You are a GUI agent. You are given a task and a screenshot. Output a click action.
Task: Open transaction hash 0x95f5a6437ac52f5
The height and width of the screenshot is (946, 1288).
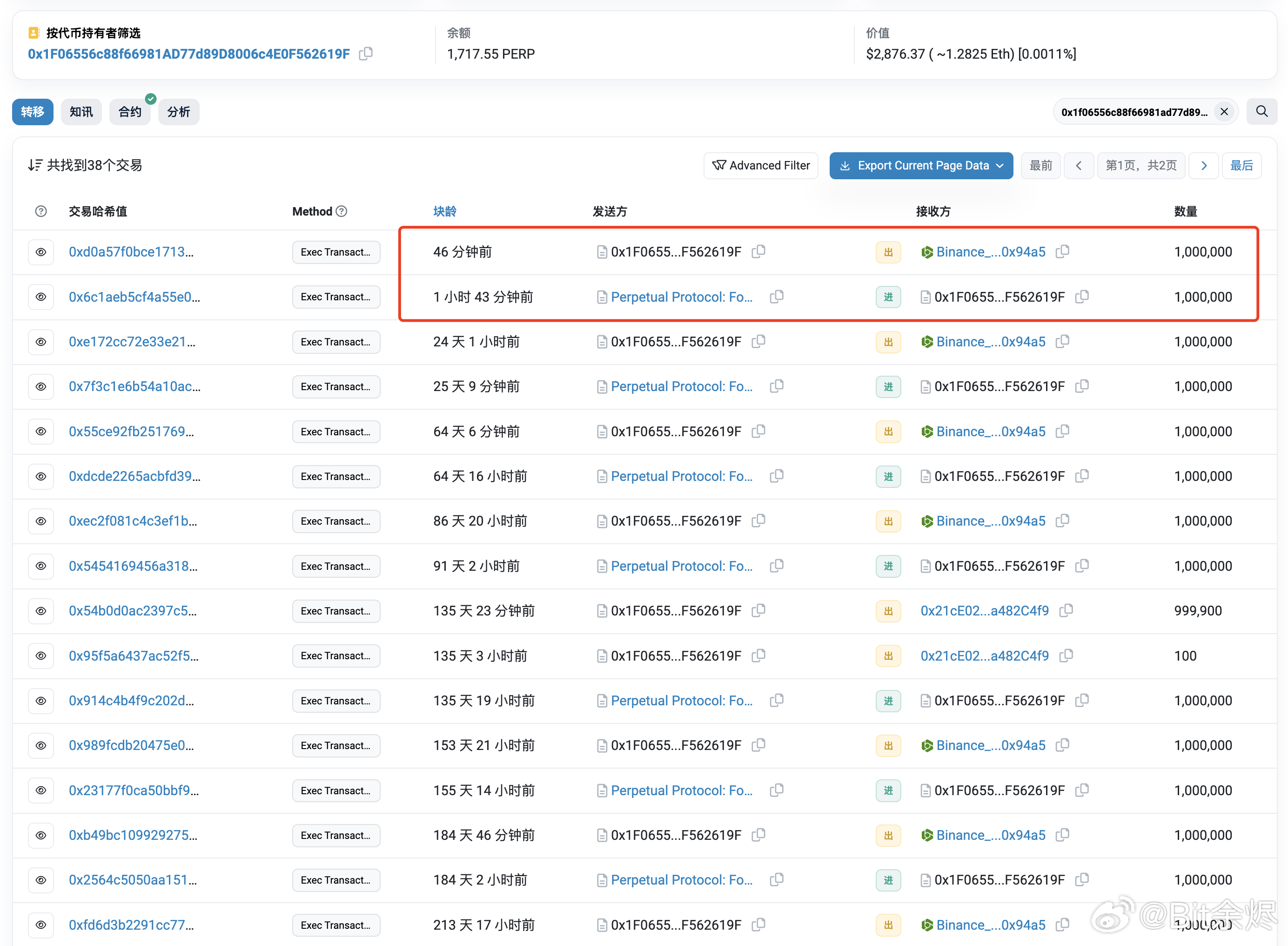pos(134,655)
